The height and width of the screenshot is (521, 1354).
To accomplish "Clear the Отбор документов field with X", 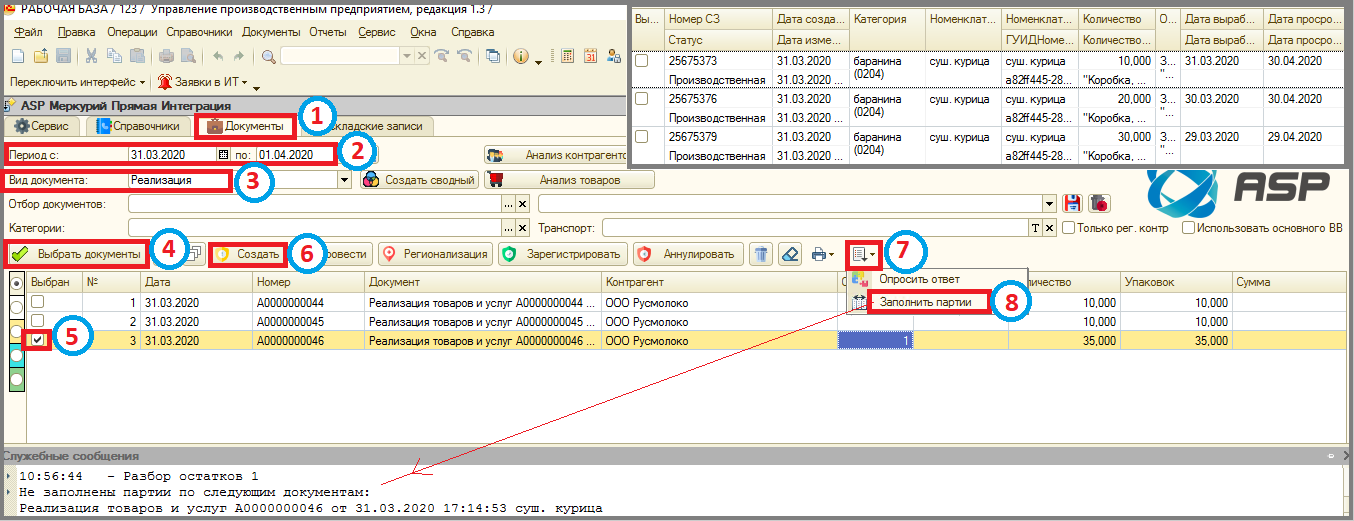I will tap(522, 204).
